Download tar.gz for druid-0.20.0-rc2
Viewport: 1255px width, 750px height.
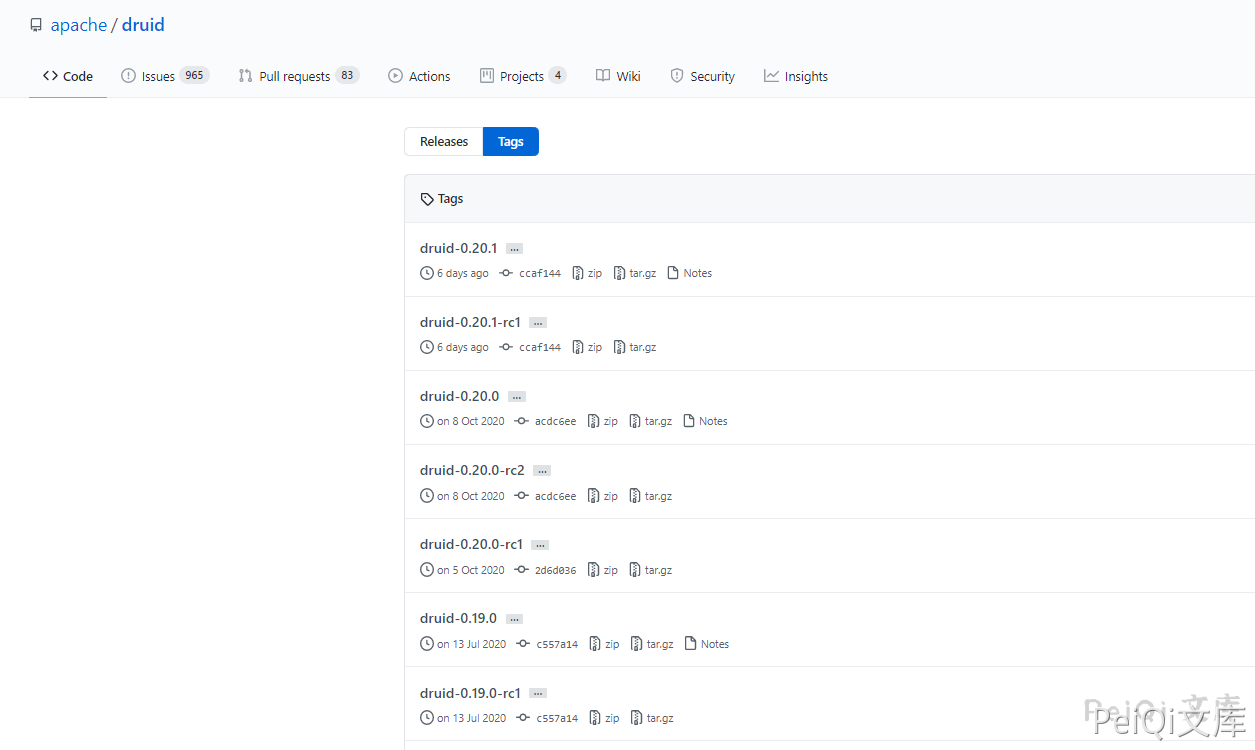tap(651, 496)
